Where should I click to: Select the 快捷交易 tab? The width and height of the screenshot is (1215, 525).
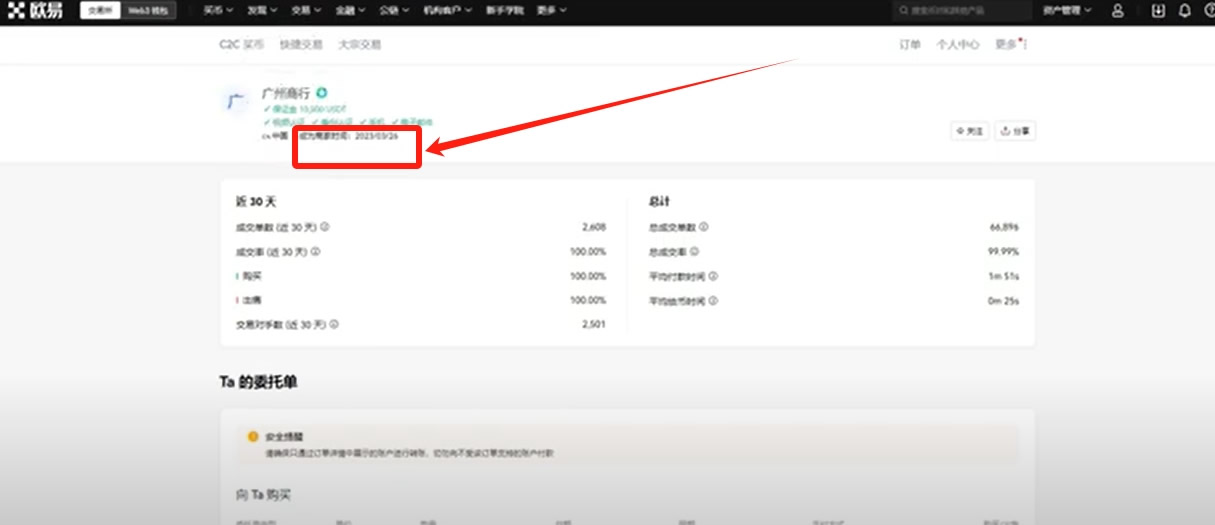click(301, 45)
